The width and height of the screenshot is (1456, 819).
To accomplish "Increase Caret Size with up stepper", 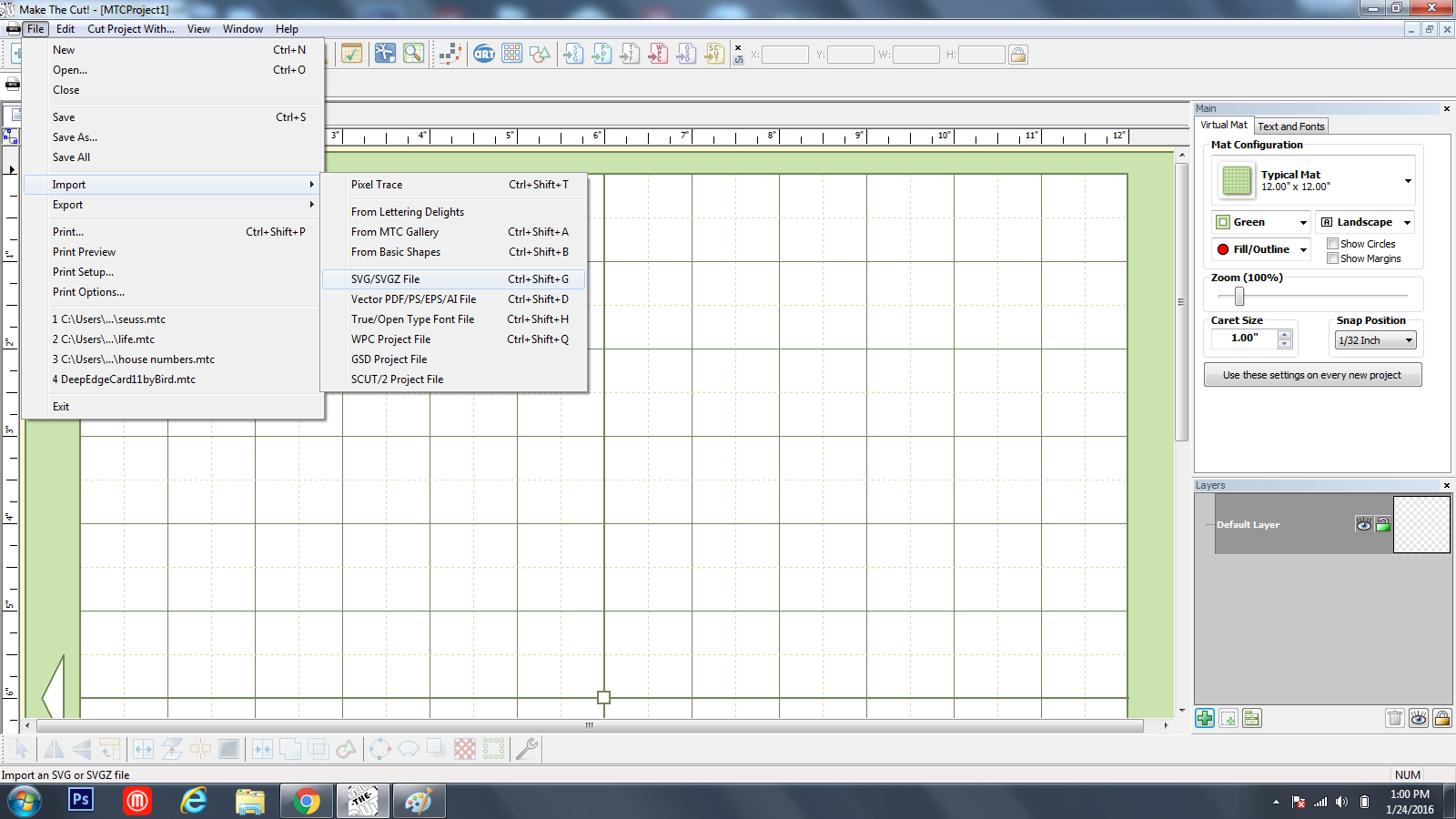I will [1284, 334].
